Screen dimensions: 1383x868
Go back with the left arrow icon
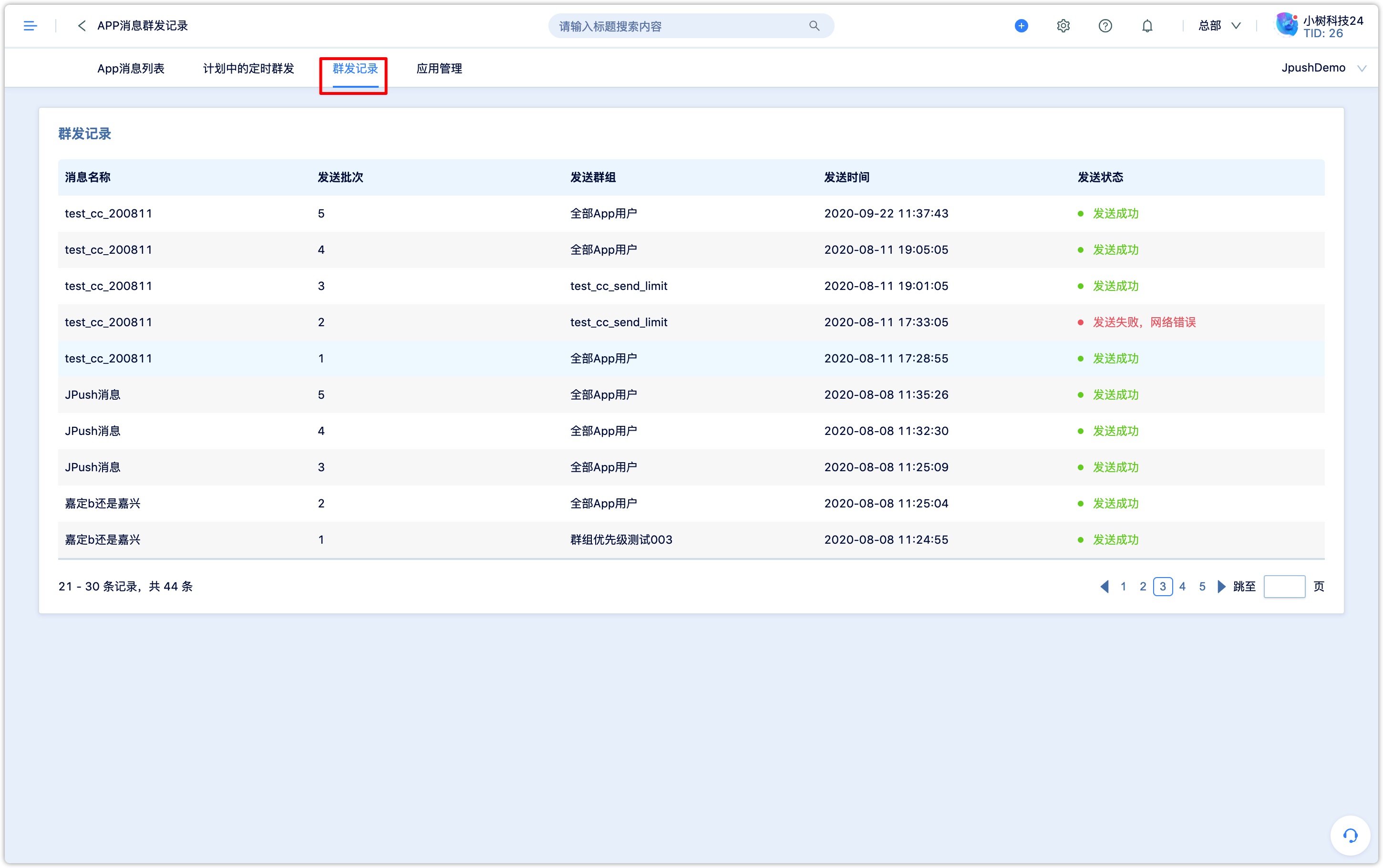pos(82,26)
